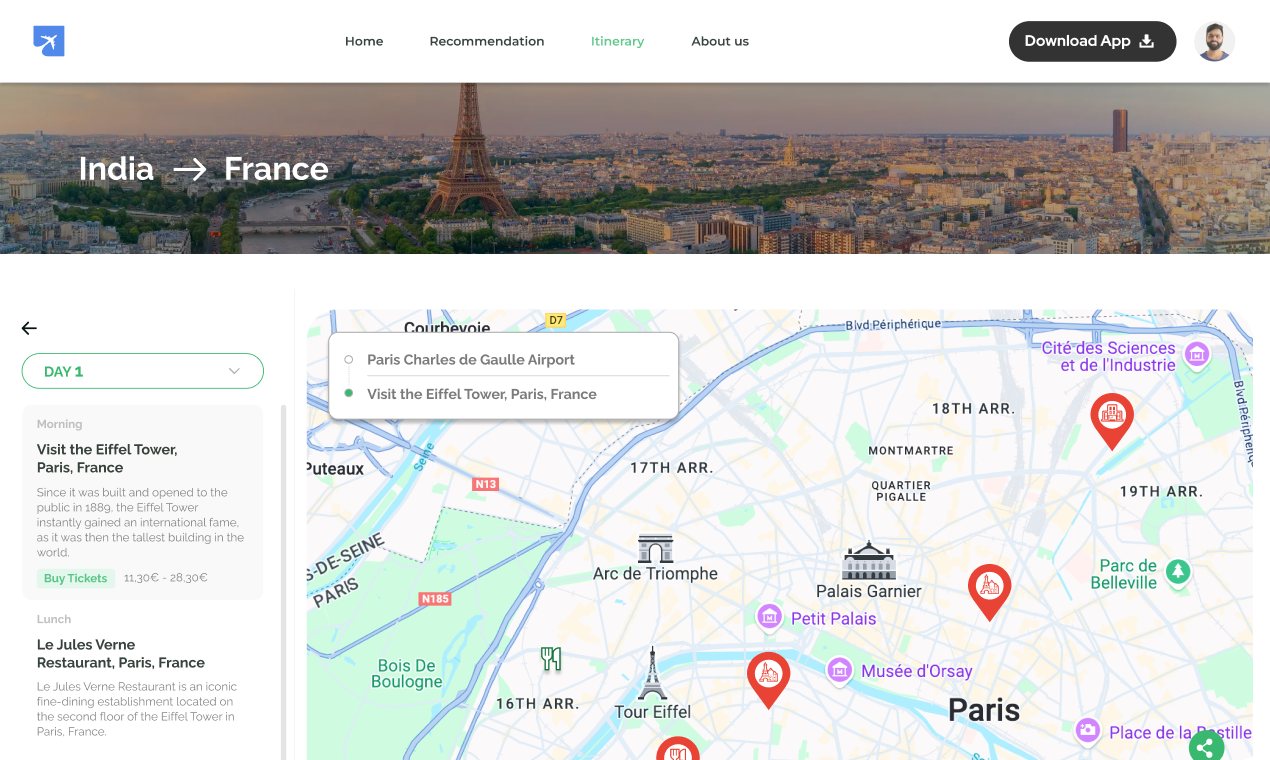Click the Bois De Boulogne map label

(x=407, y=673)
